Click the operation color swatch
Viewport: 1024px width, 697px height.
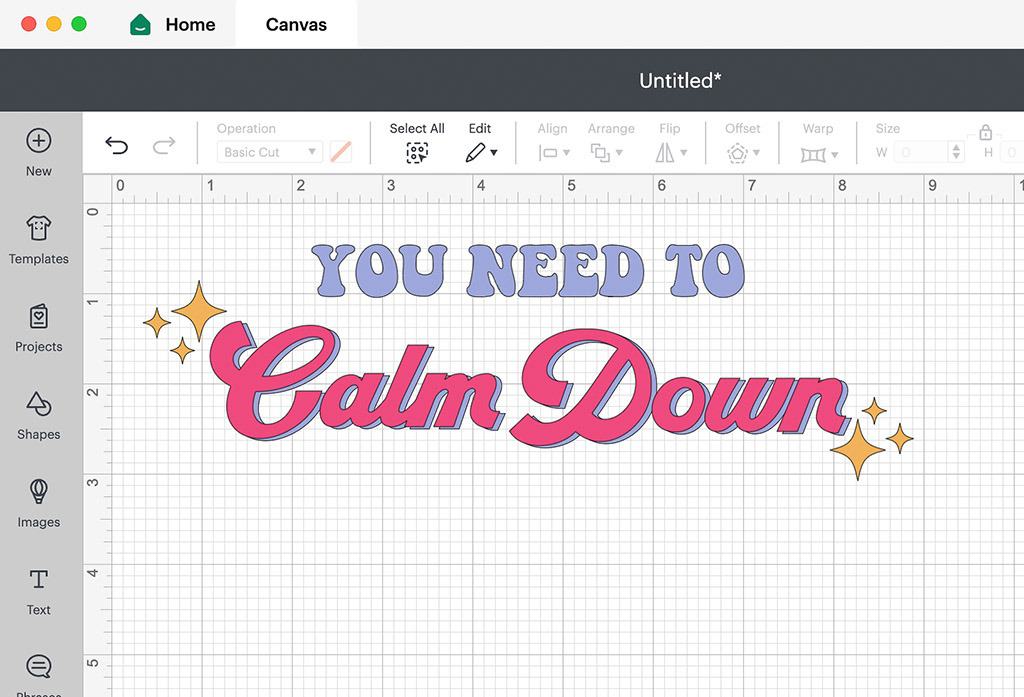(341, 152)
